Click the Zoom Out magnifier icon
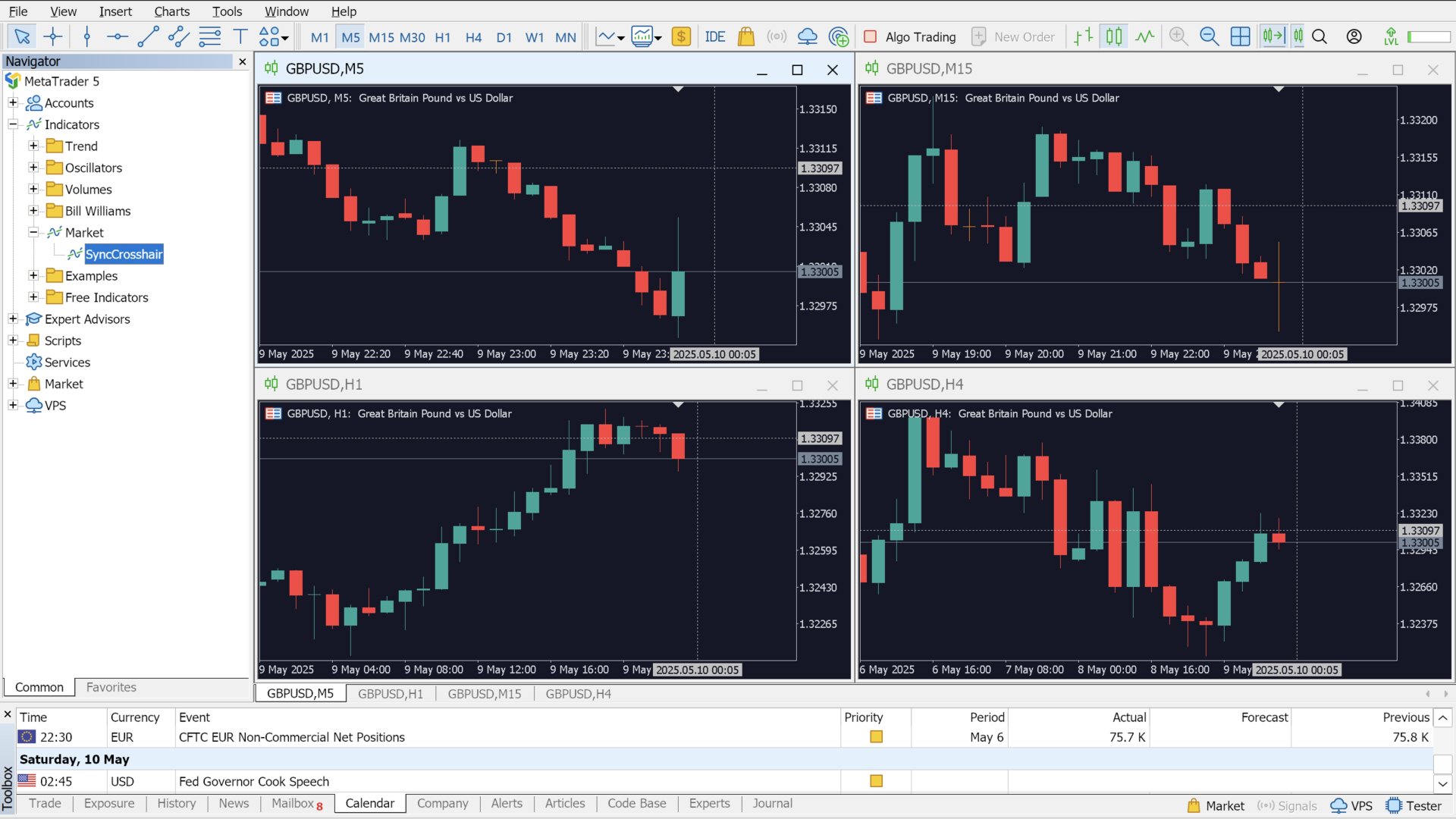 coord(1209,36)
